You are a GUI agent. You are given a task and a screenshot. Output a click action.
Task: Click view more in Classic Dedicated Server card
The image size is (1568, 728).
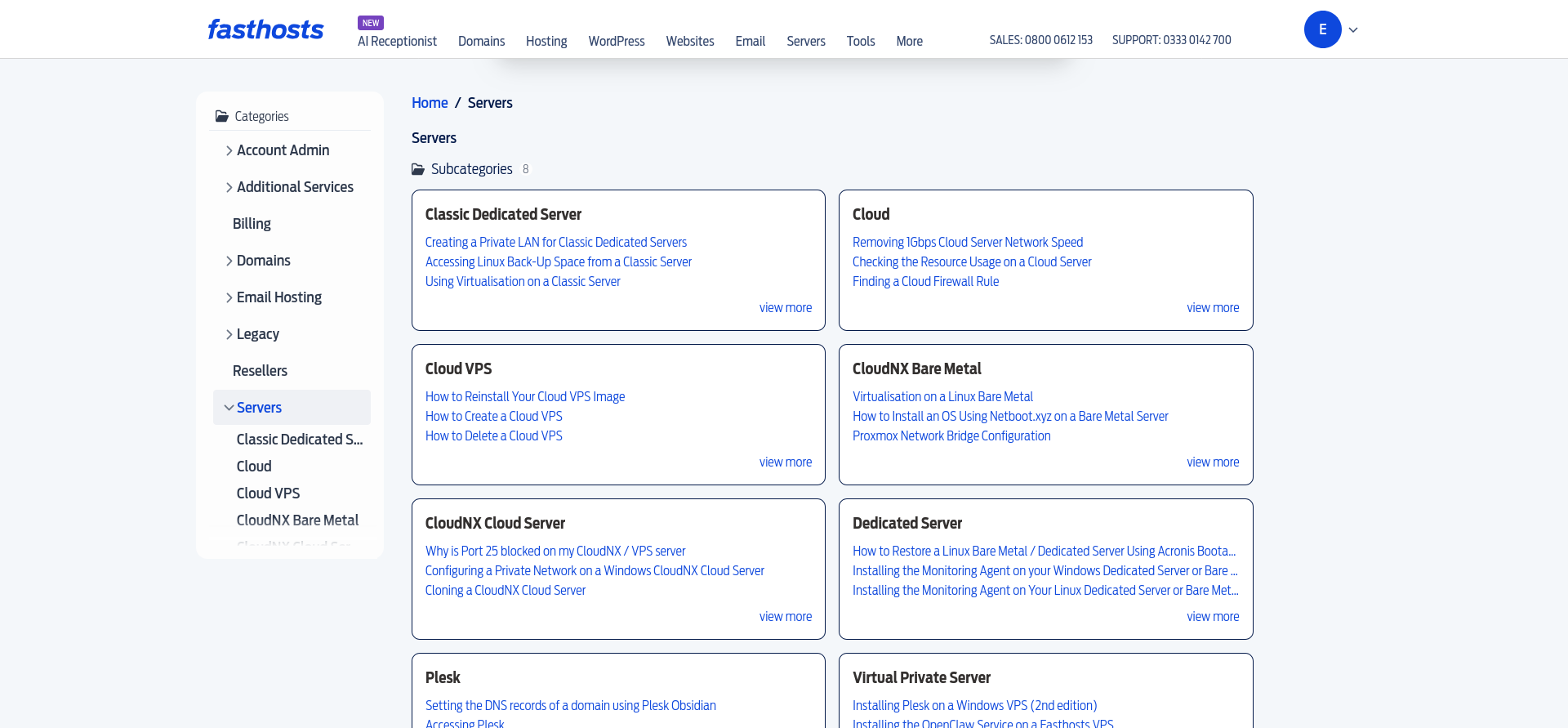(x=786, y=308)
